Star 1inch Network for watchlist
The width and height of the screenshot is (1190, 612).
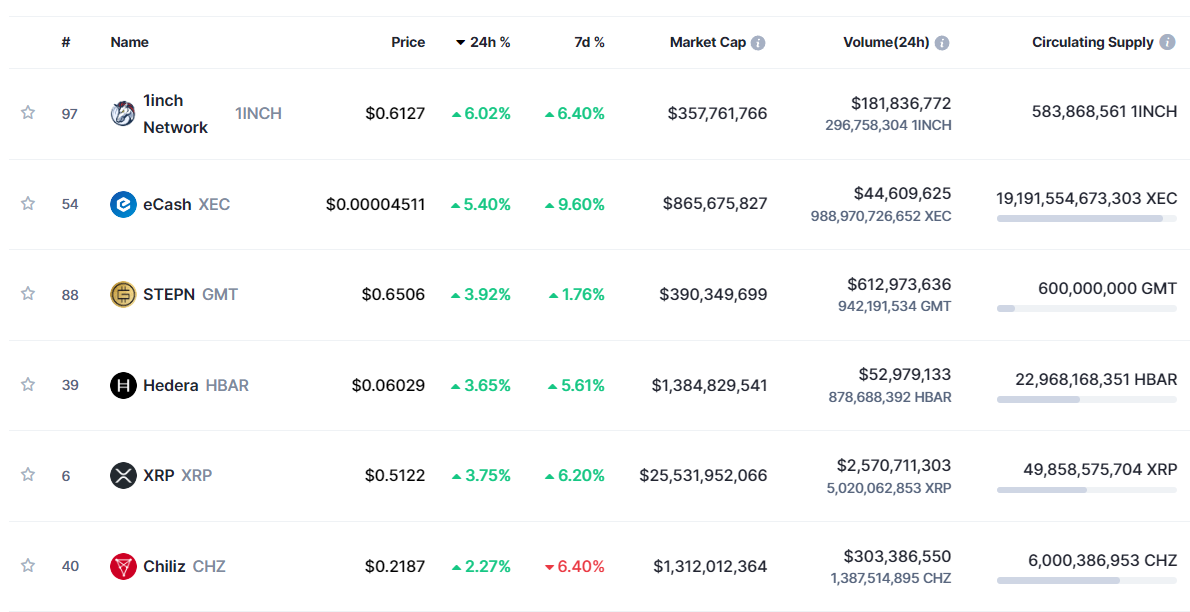28,113
